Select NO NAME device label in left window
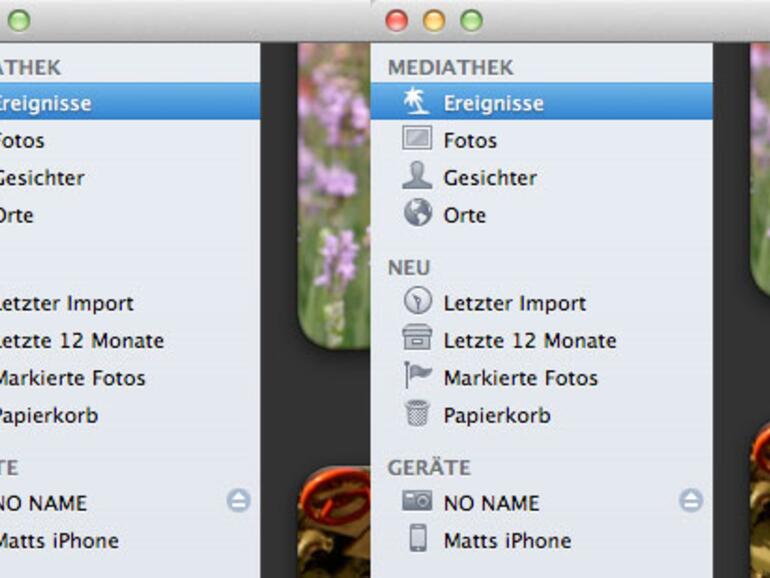This screenshot has height=578, width=770. 43,503
